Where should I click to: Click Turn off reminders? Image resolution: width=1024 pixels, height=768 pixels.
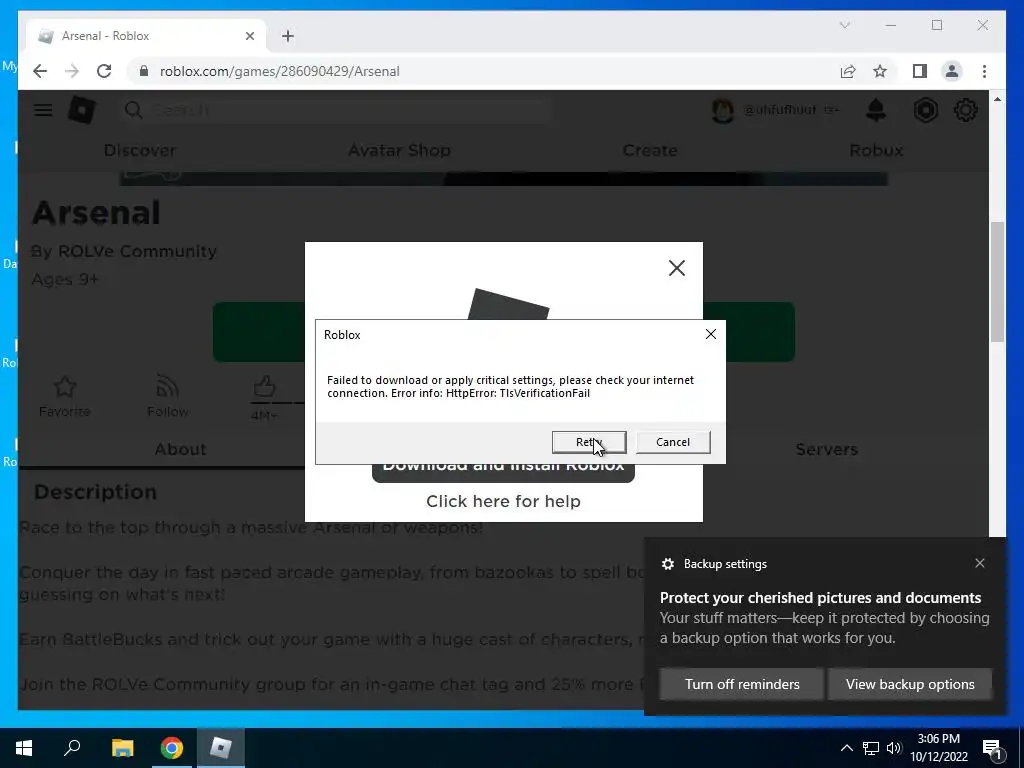742,684
